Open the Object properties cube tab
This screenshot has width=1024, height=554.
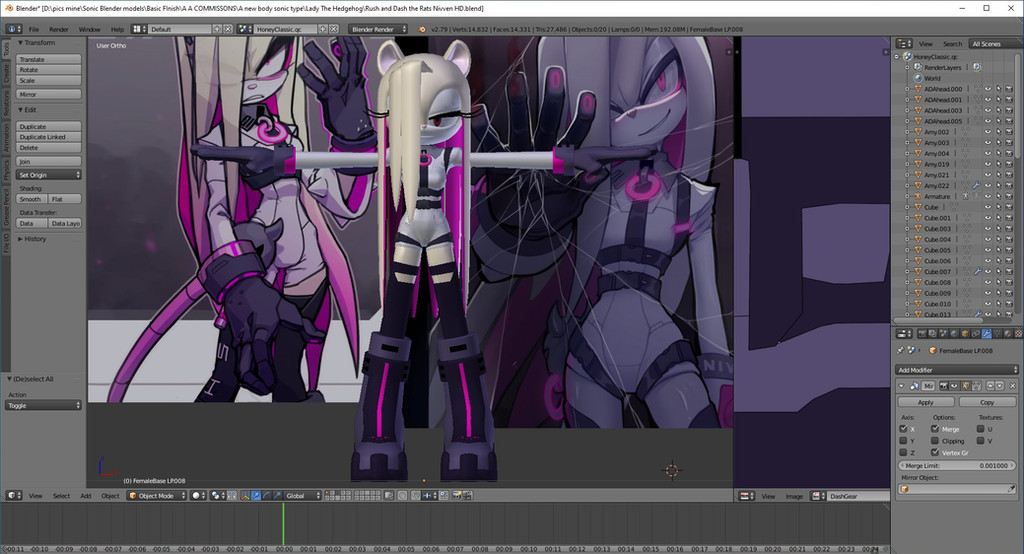[965, 333]
